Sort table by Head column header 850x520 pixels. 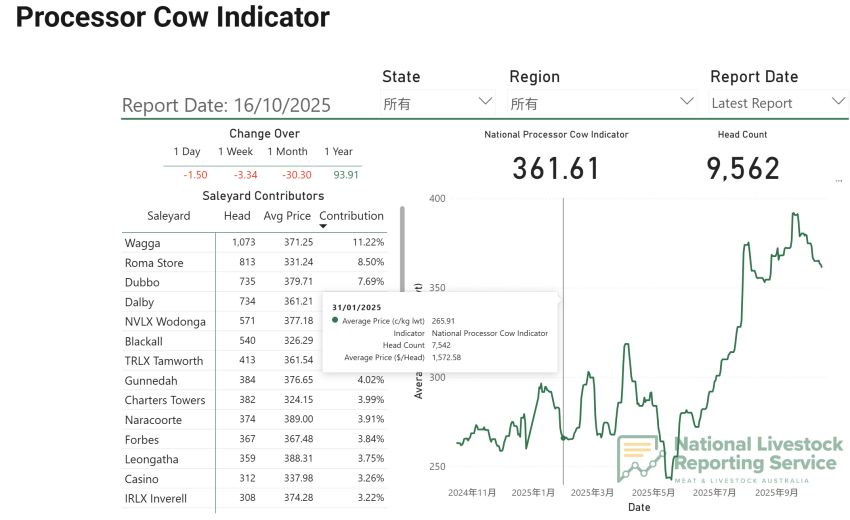coord(237,216)
